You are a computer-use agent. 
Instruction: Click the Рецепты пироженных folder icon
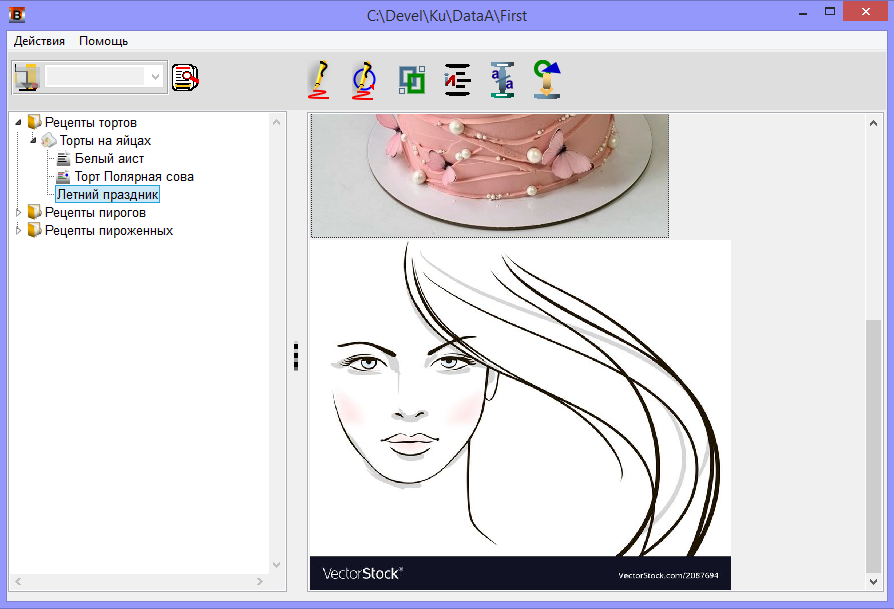click(35, 230)
